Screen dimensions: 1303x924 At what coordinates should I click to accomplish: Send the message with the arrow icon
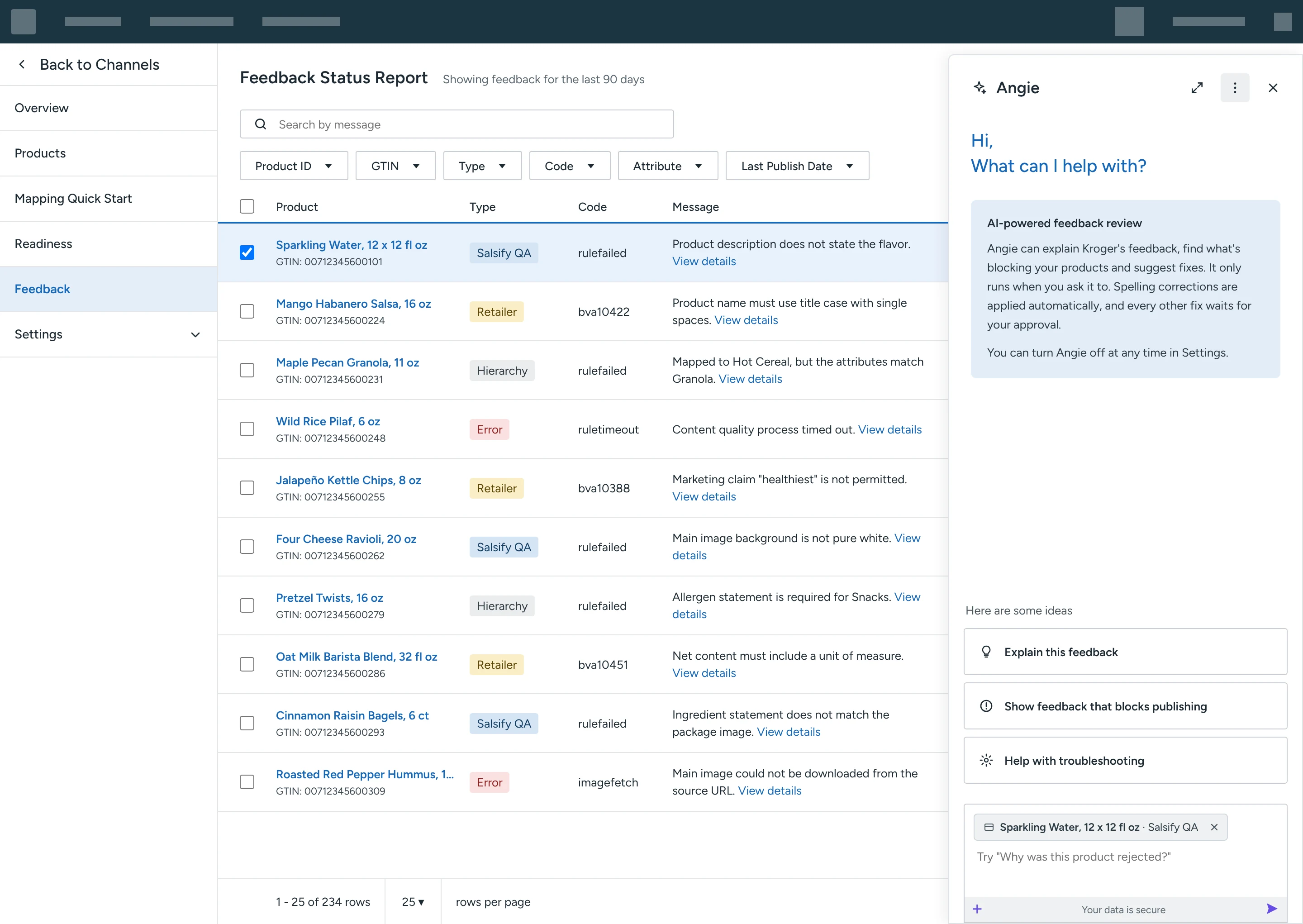(1272, 909)
